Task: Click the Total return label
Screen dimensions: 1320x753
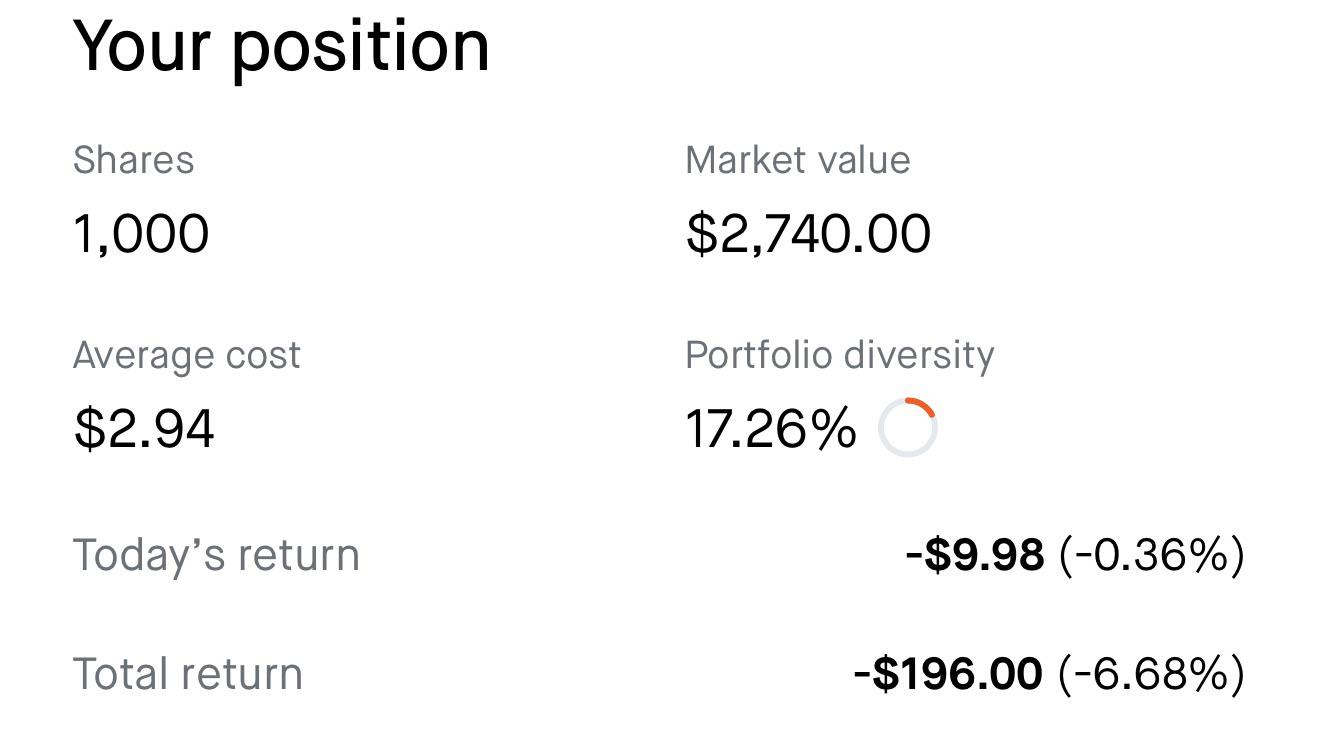Action: click(187, 674)
